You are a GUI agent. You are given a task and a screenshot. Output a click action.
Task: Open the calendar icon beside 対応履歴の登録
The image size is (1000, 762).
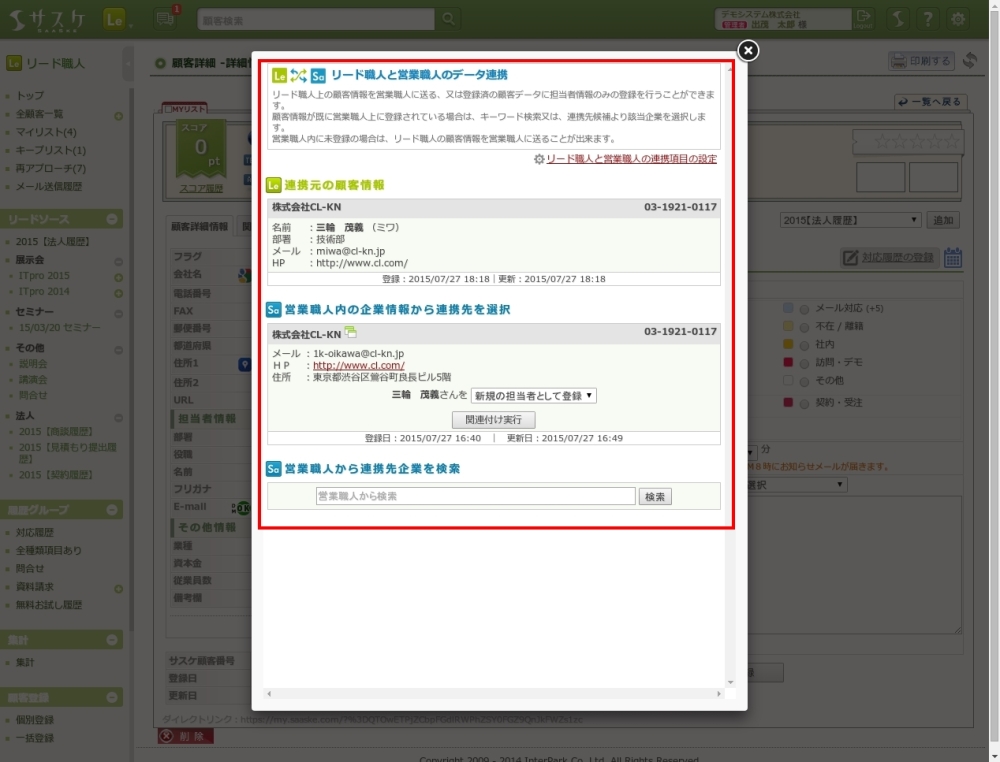953,258
